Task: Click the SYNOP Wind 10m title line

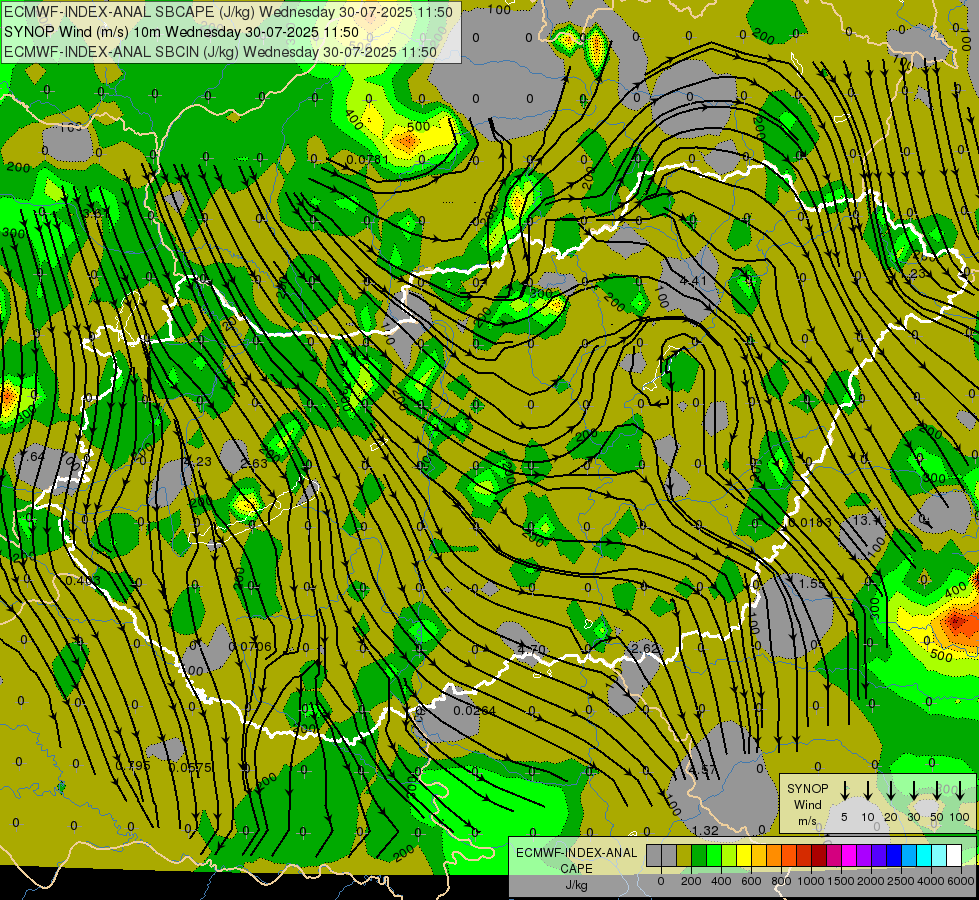Action: click(181, 32)
